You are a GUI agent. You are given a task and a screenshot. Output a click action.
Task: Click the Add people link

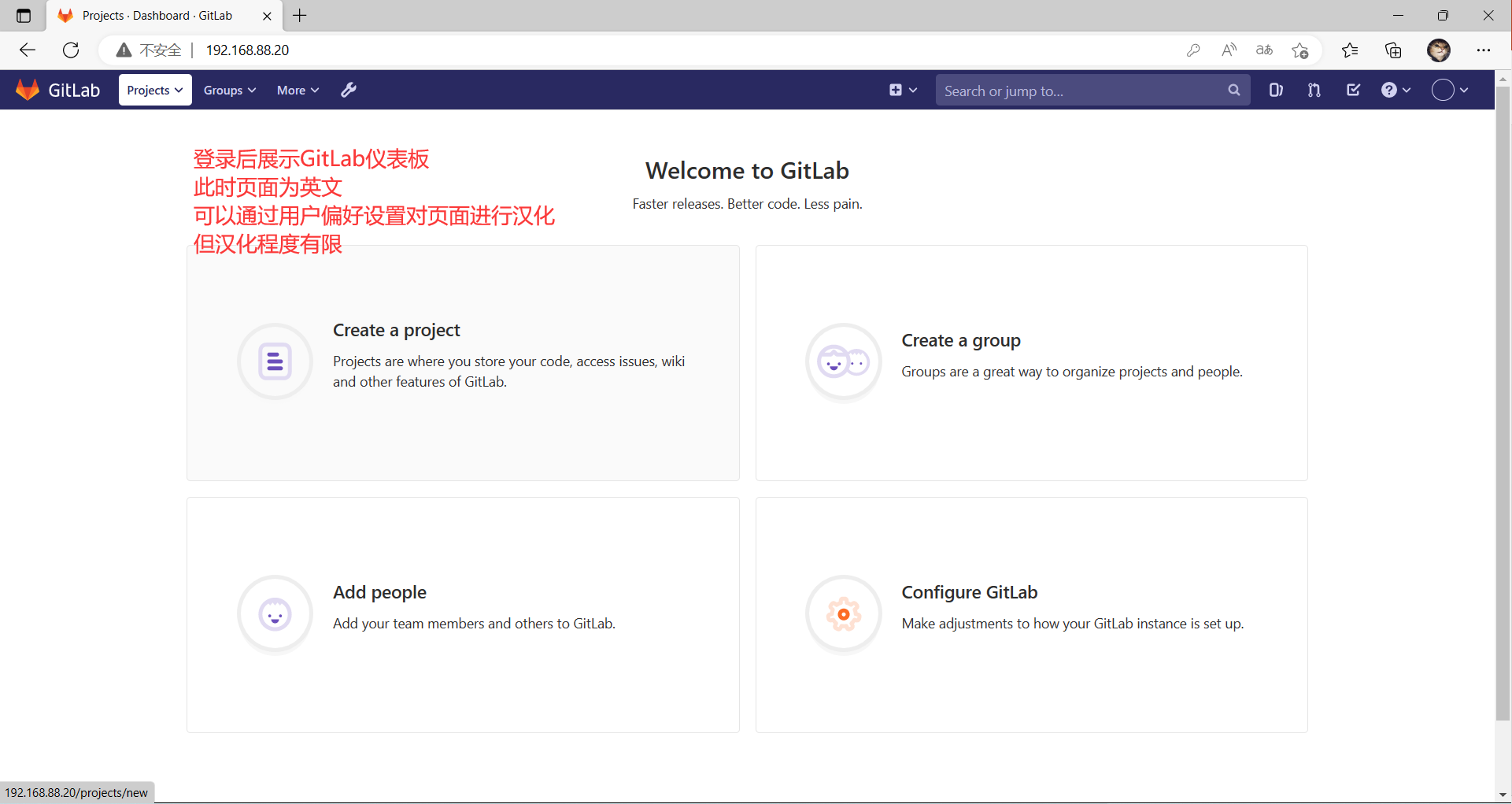click(x=379, y=592)
